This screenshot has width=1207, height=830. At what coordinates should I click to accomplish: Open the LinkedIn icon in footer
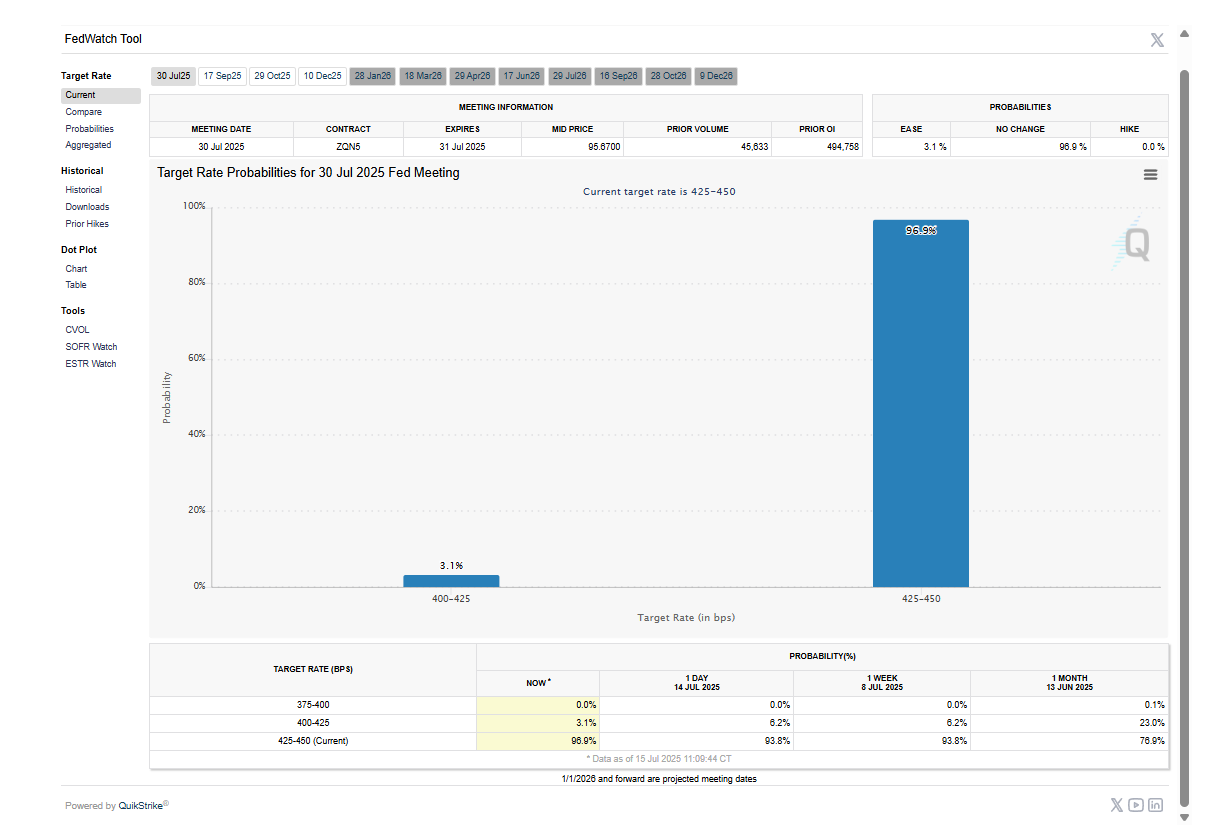(x=1155, y=805)
